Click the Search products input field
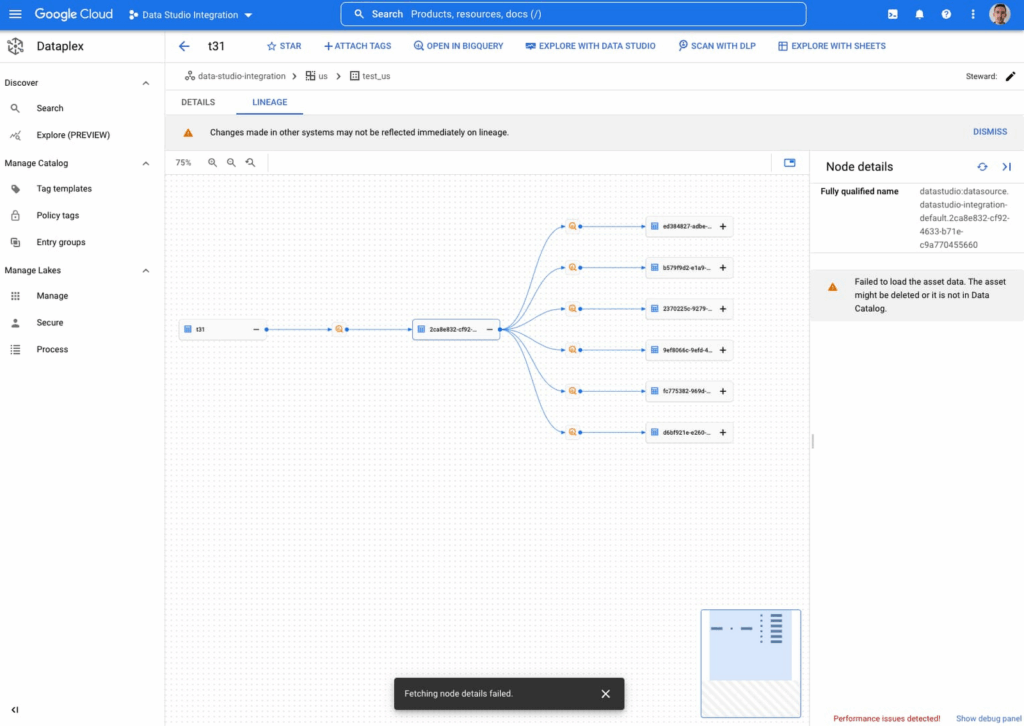This screenshot has width=1024, height=726. pos(600,14)
